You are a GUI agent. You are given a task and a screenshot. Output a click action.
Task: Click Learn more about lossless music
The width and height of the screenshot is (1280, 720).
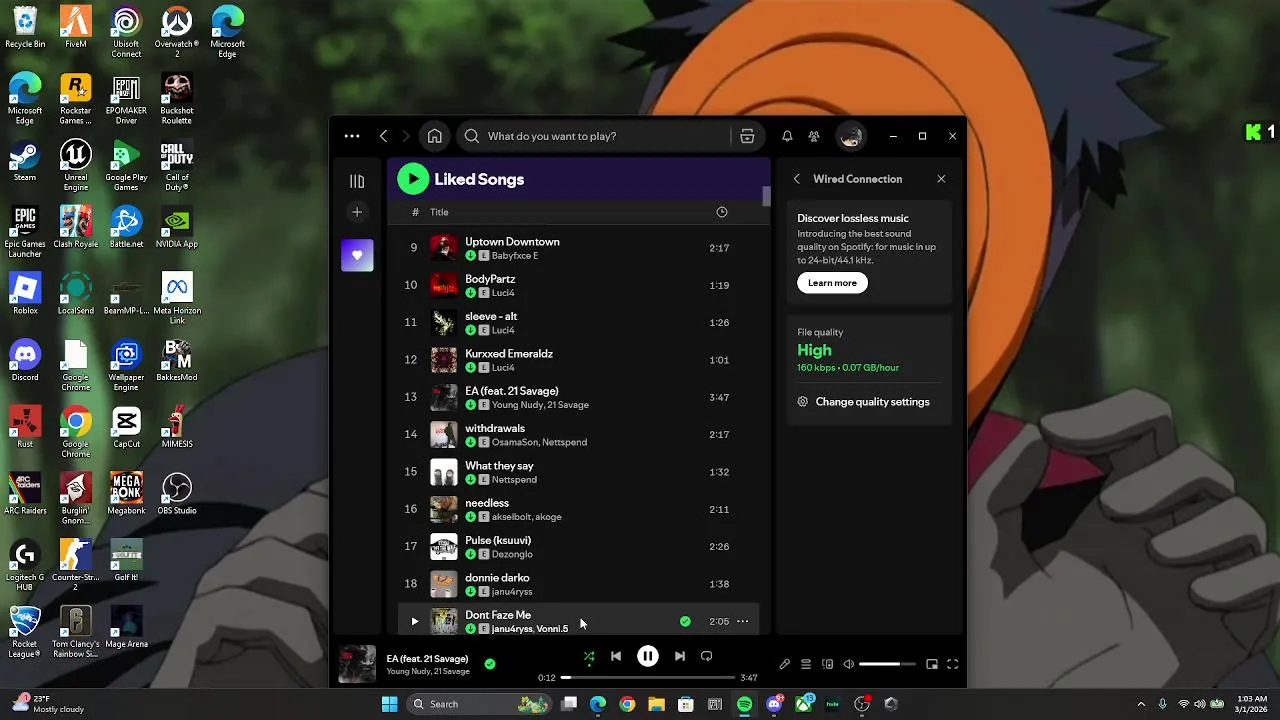click(x=832, y=283)
